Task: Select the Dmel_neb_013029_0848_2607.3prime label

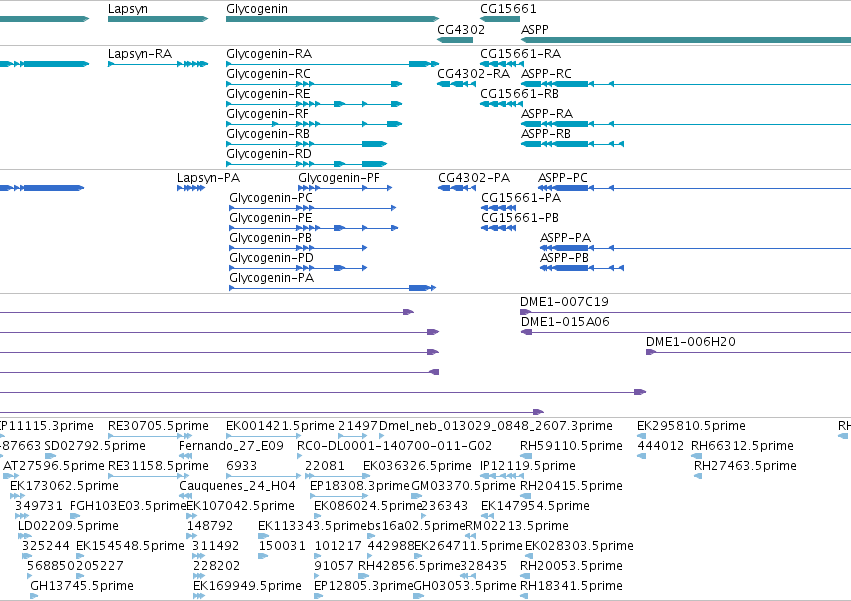Action: point(496,426)
